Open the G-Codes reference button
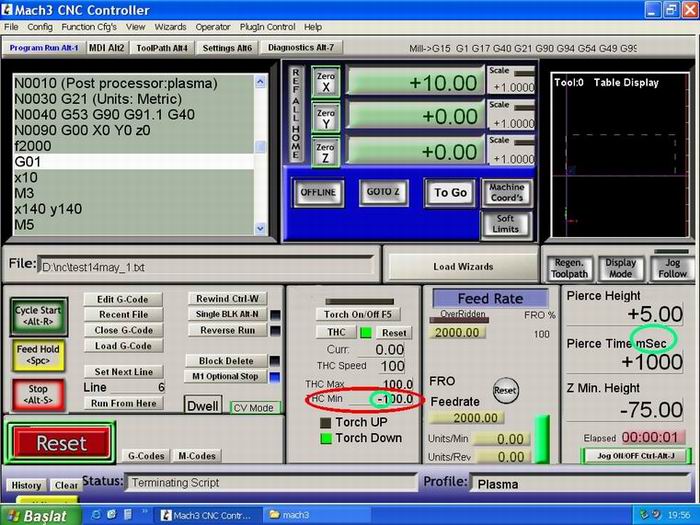The image size is (700, 525). 146,456
